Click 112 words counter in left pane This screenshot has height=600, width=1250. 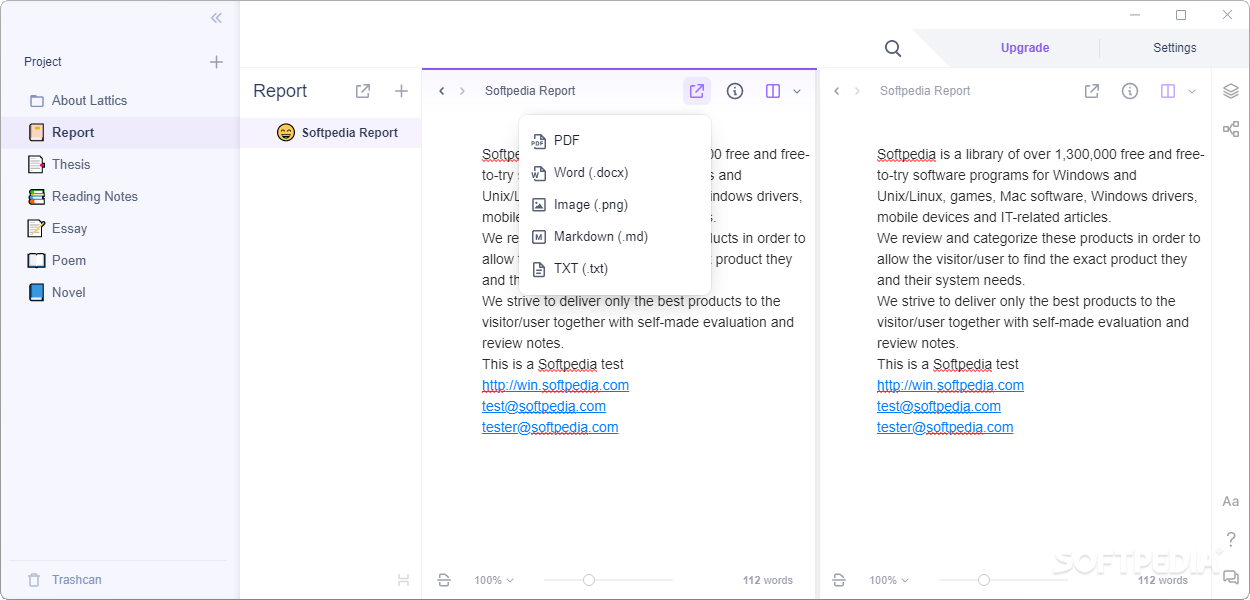[767, 580]
